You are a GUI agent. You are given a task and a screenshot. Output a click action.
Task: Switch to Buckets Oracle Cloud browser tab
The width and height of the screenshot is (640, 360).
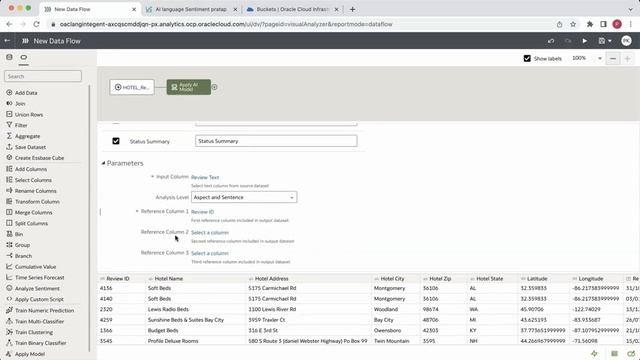[x=292, y=9]
